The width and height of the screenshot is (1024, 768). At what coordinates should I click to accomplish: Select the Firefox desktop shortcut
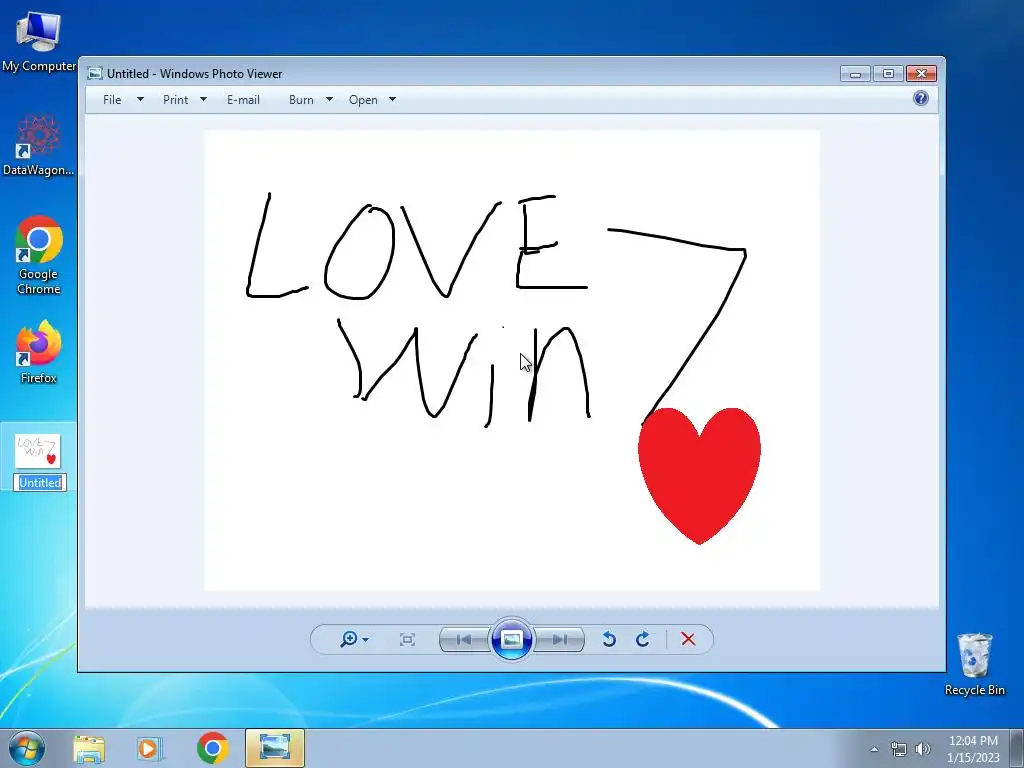pyautogui.click(x=39, y=351)
